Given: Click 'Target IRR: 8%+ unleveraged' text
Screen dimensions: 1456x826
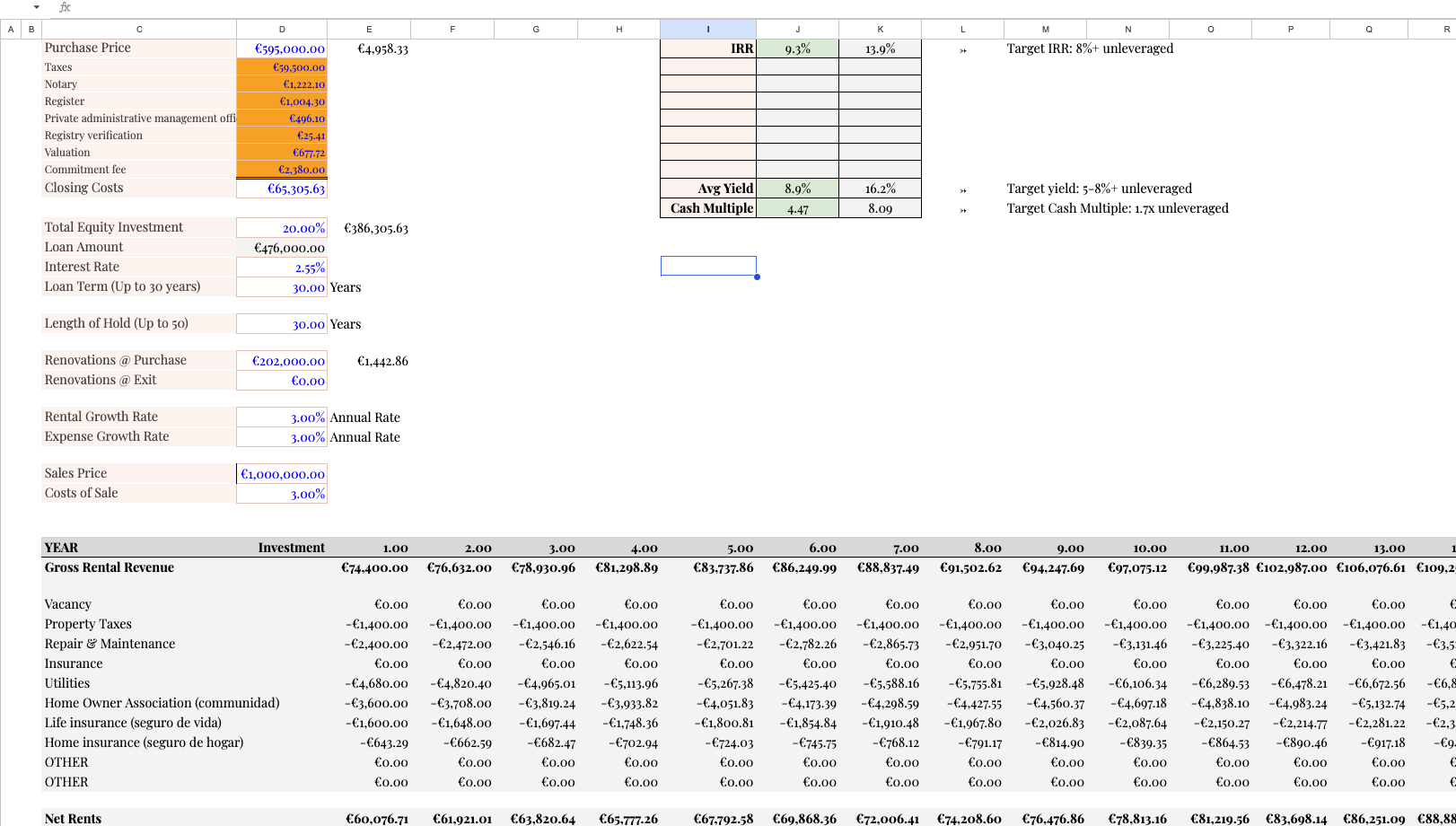Looking at the screenshot, I should click(1090, 48).
